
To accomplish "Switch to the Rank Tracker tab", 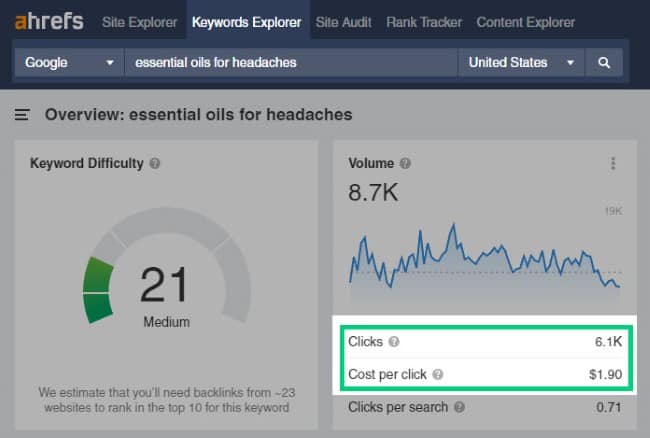I will tap(424, 22).
